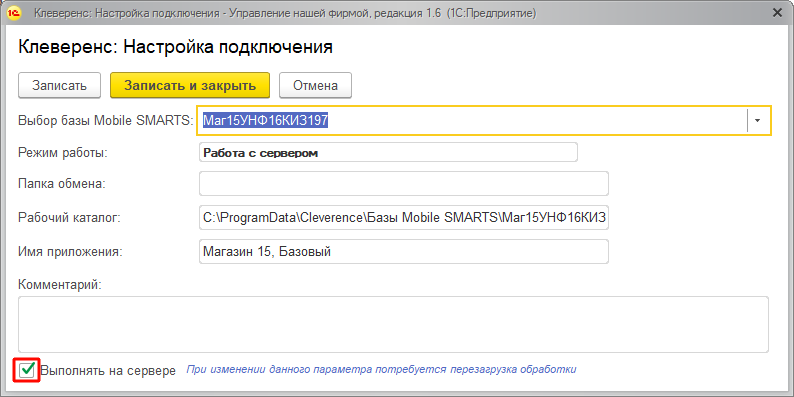Click into the Комментарий text area
This screenshot has height=397, width=794.
[x=393, y=325]
